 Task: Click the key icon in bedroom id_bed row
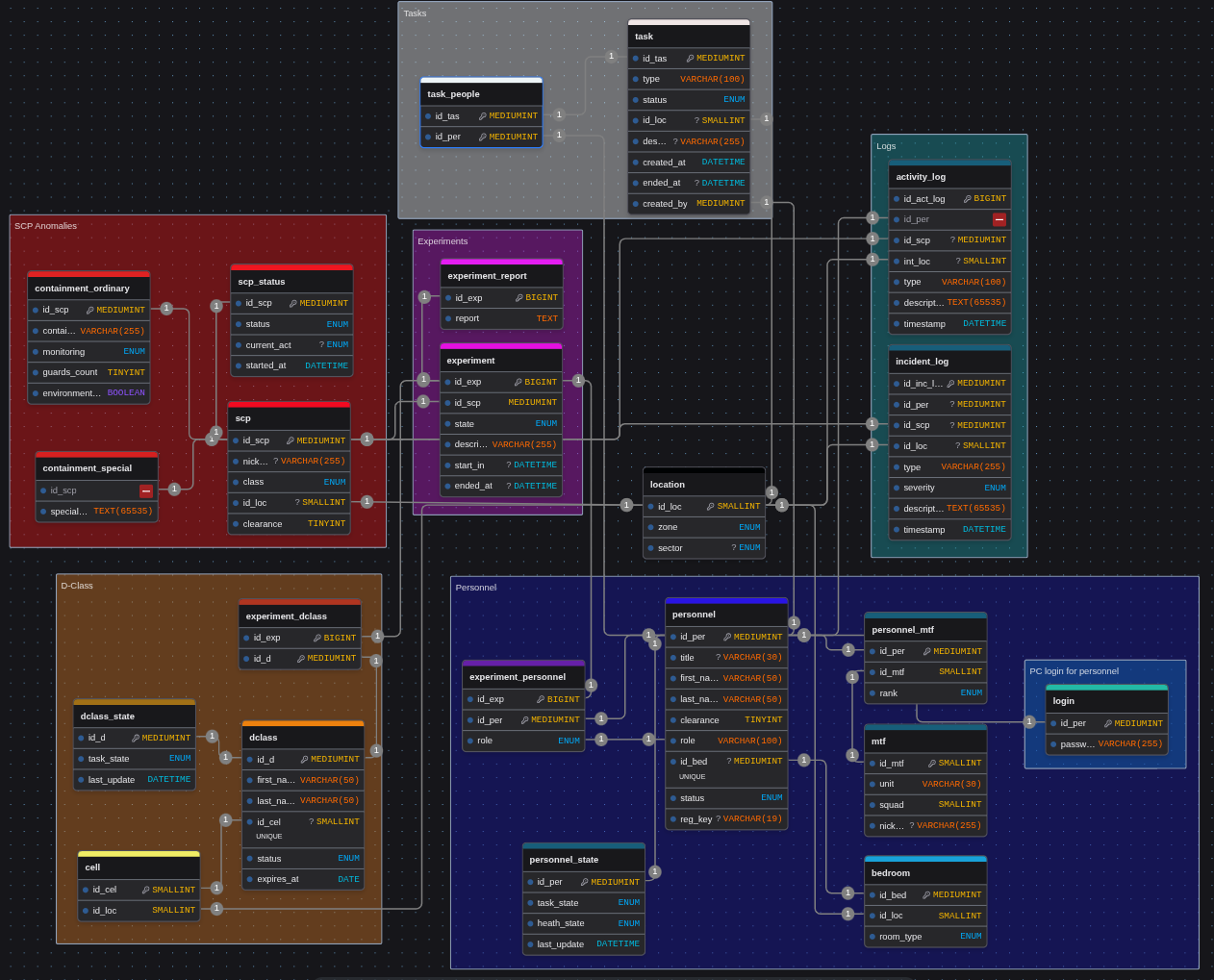tap(926, 895)
